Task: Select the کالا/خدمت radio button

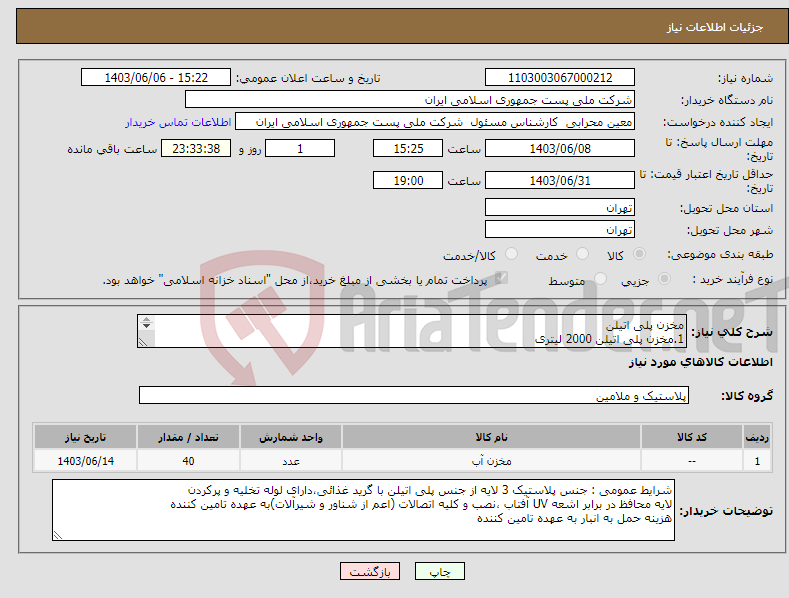Action: click(511, 254)
